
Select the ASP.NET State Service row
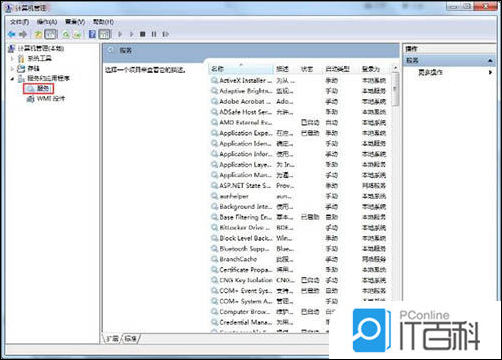[x=299, y=186]
